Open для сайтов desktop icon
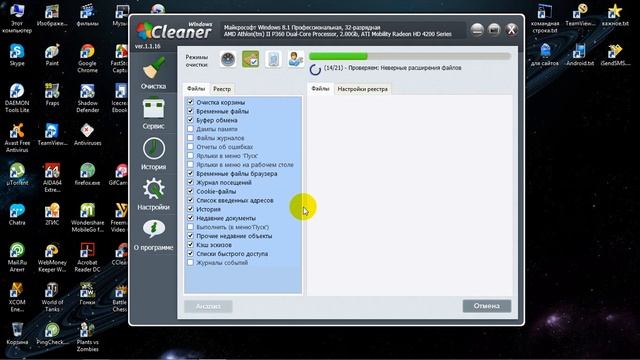This screenshot has width=640, height=360. pos(544,55)
